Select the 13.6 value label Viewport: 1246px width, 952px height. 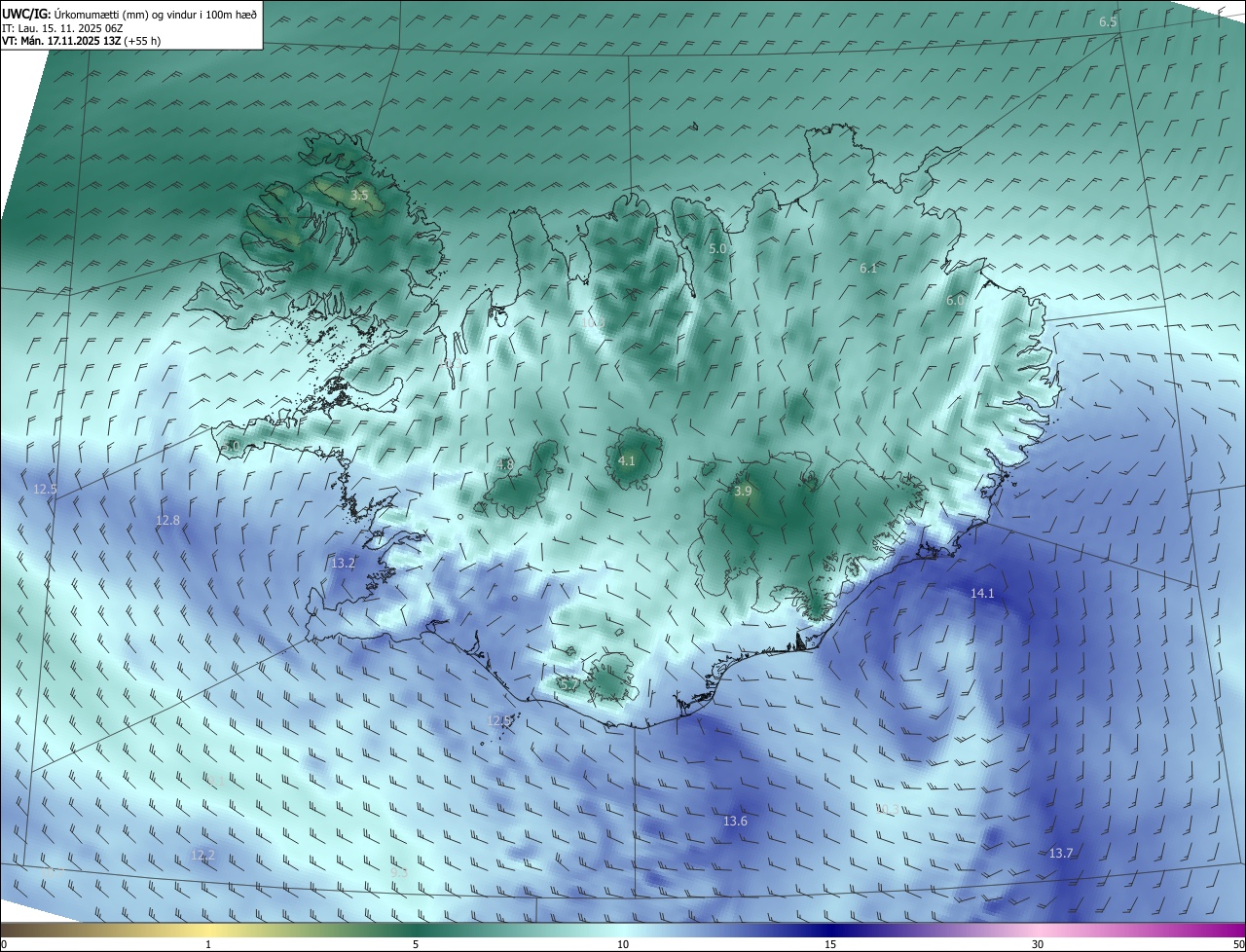(736, 822)
